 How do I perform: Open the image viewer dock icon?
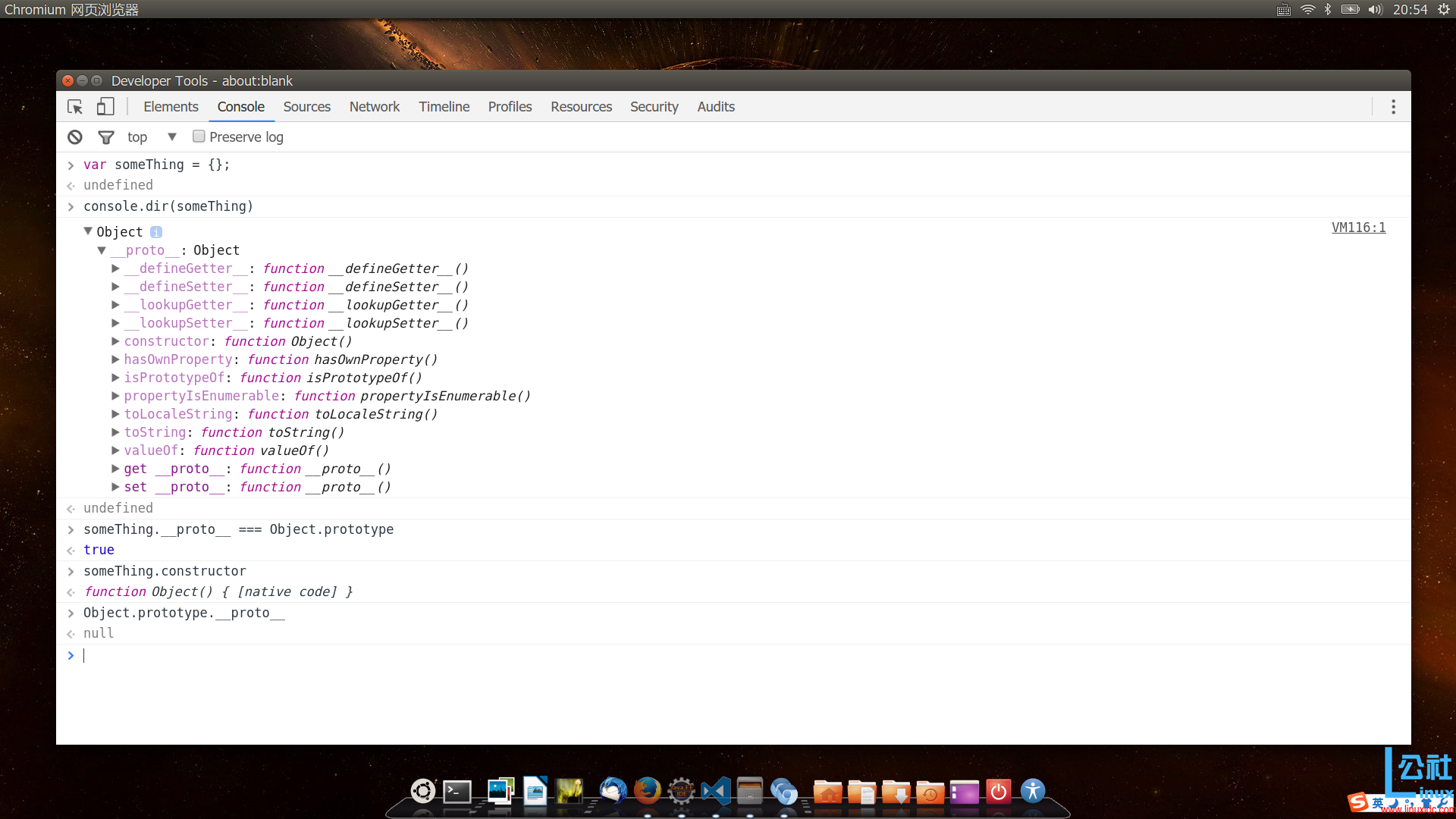pos(500,792)
